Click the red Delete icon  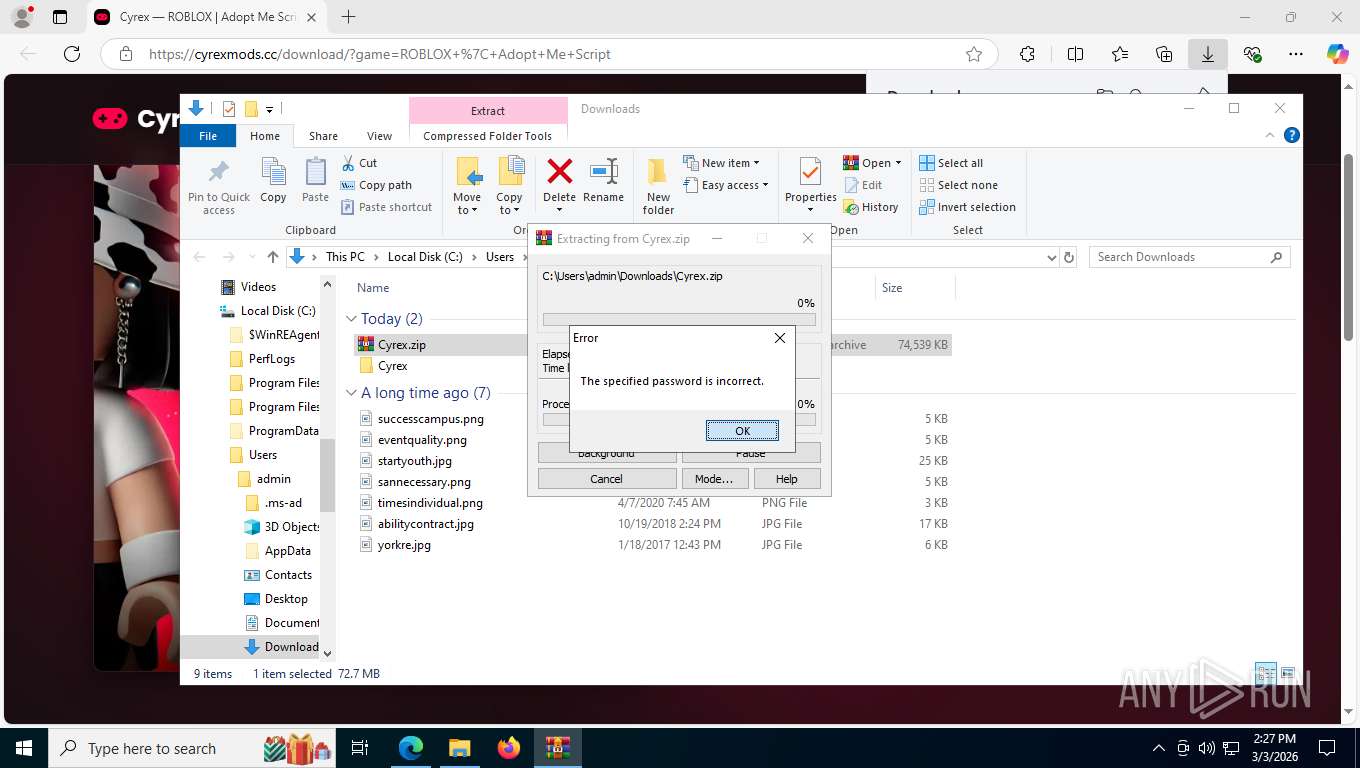[560, 171]
